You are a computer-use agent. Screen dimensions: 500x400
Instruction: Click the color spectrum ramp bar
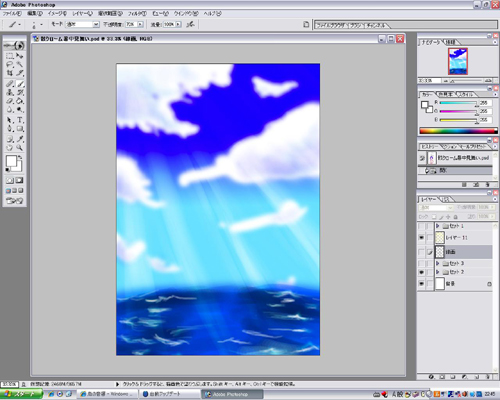[458, 131]
